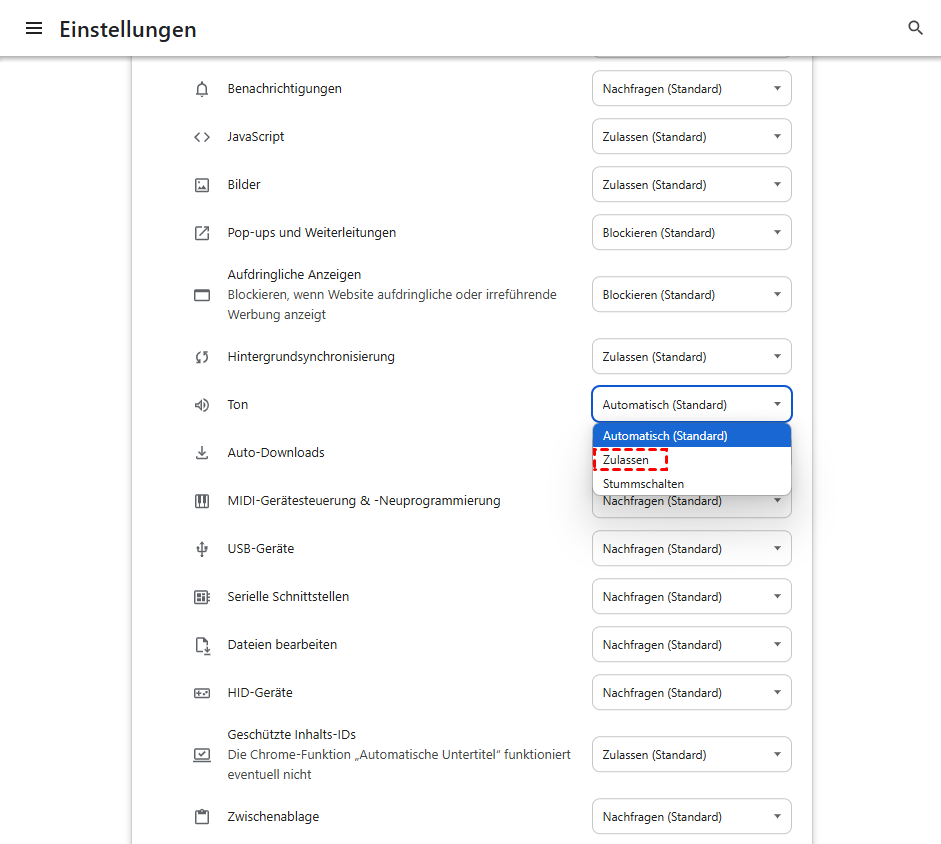941x844 pixels.
Task: Open the Aufdringliche Anzeigen dropdown
Action: click(691, 295)
